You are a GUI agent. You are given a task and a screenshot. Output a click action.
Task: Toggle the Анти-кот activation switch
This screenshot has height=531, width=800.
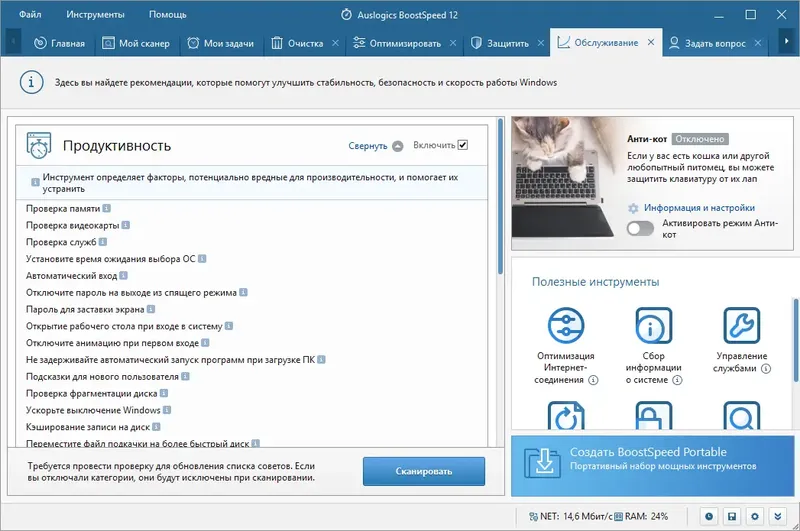point(640,229)
